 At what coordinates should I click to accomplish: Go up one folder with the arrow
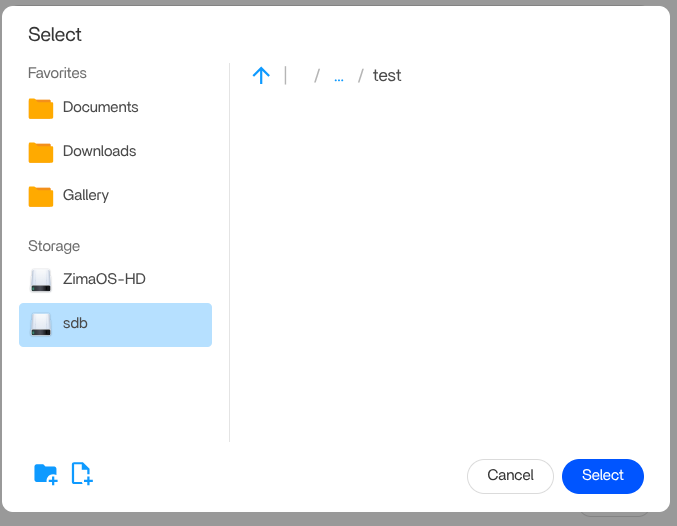coord(261,76)
